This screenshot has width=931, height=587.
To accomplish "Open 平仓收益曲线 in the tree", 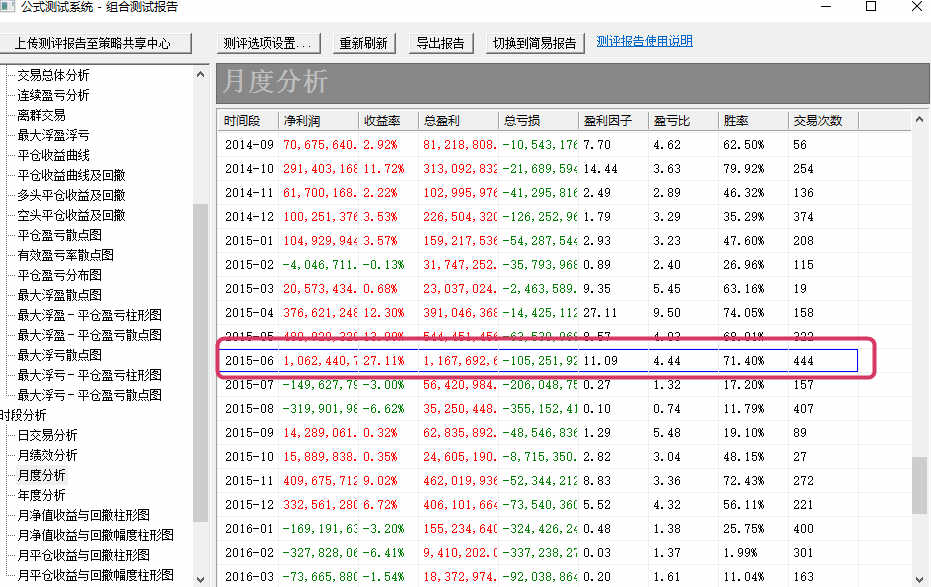I will (53, 155).
